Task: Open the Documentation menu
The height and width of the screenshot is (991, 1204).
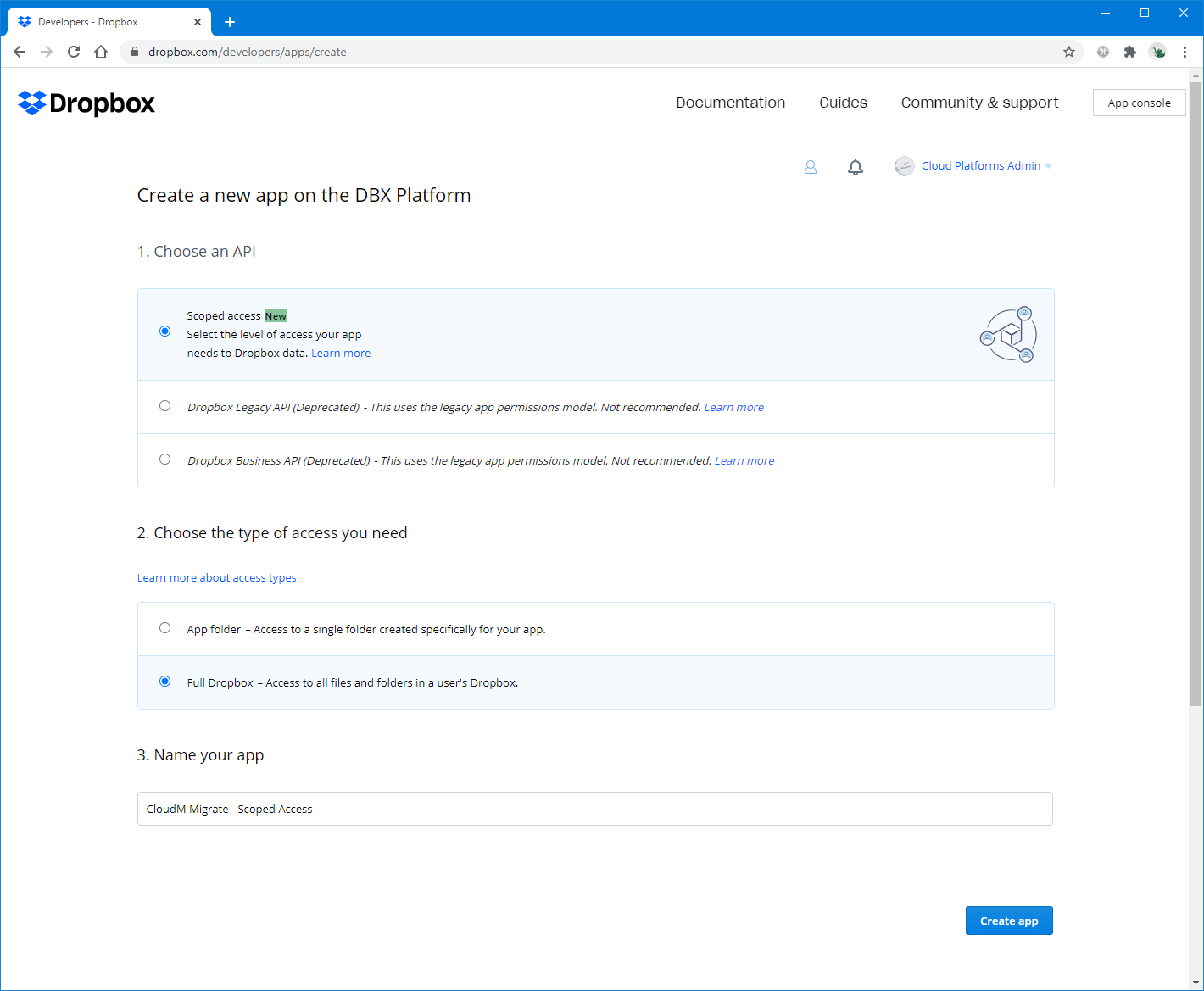Action: pos(731,103)
